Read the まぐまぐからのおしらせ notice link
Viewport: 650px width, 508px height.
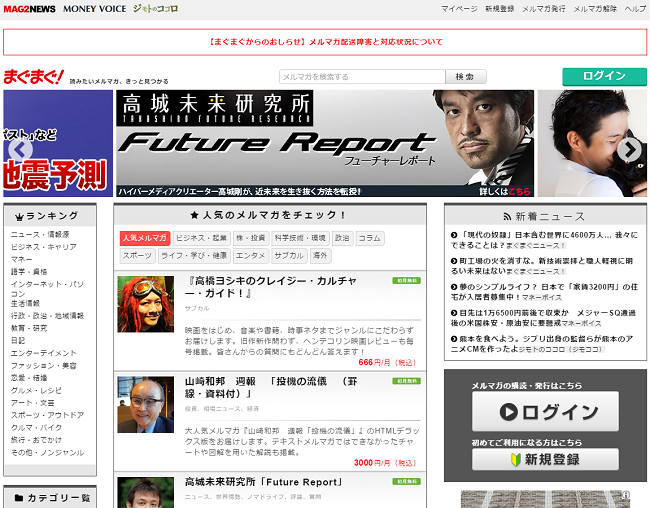(x=325, y=42)
